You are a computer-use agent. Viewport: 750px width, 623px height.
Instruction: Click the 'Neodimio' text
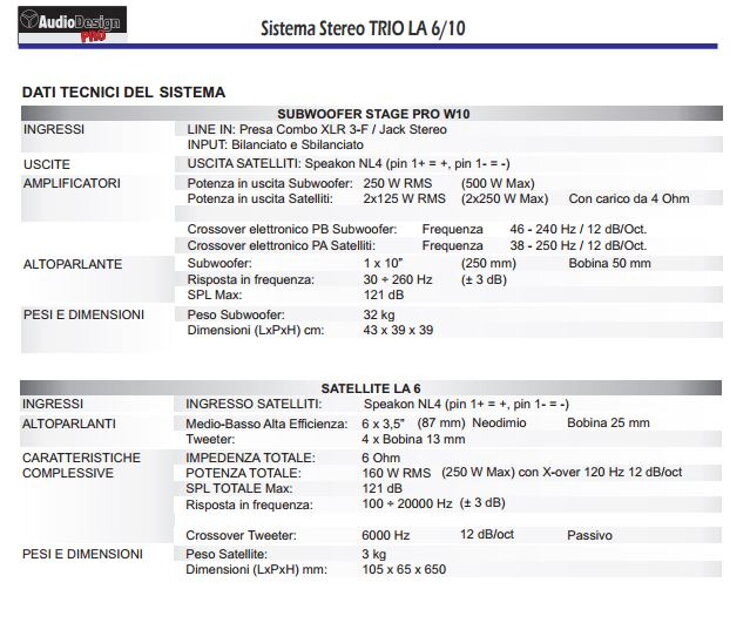tap(499, 423)
